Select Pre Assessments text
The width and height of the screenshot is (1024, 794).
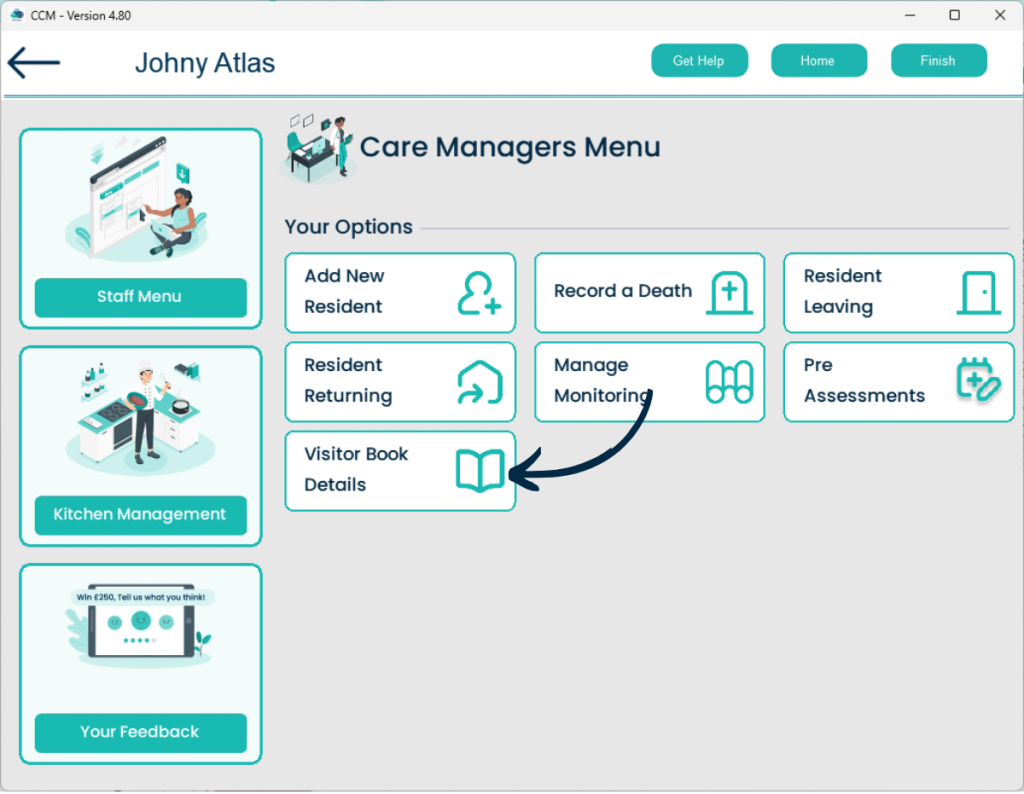(864, 380)
